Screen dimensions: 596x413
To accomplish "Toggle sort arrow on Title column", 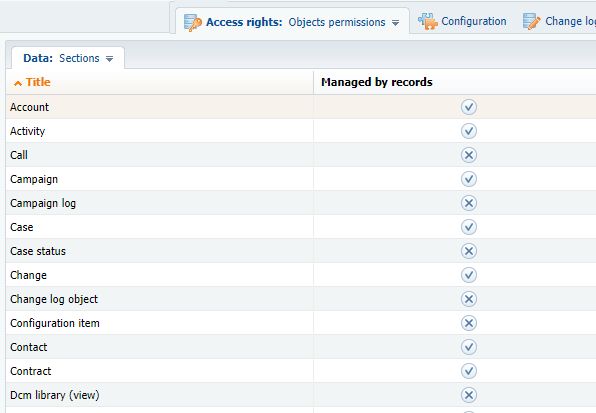I will 17,83.
